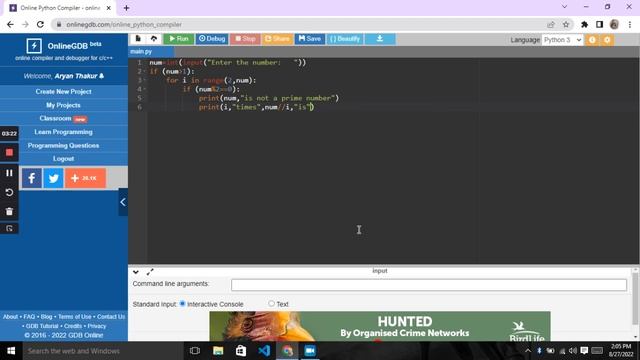Open the Language Python 3 dropdown
This screenshot has width=640, height=360.
562,40
